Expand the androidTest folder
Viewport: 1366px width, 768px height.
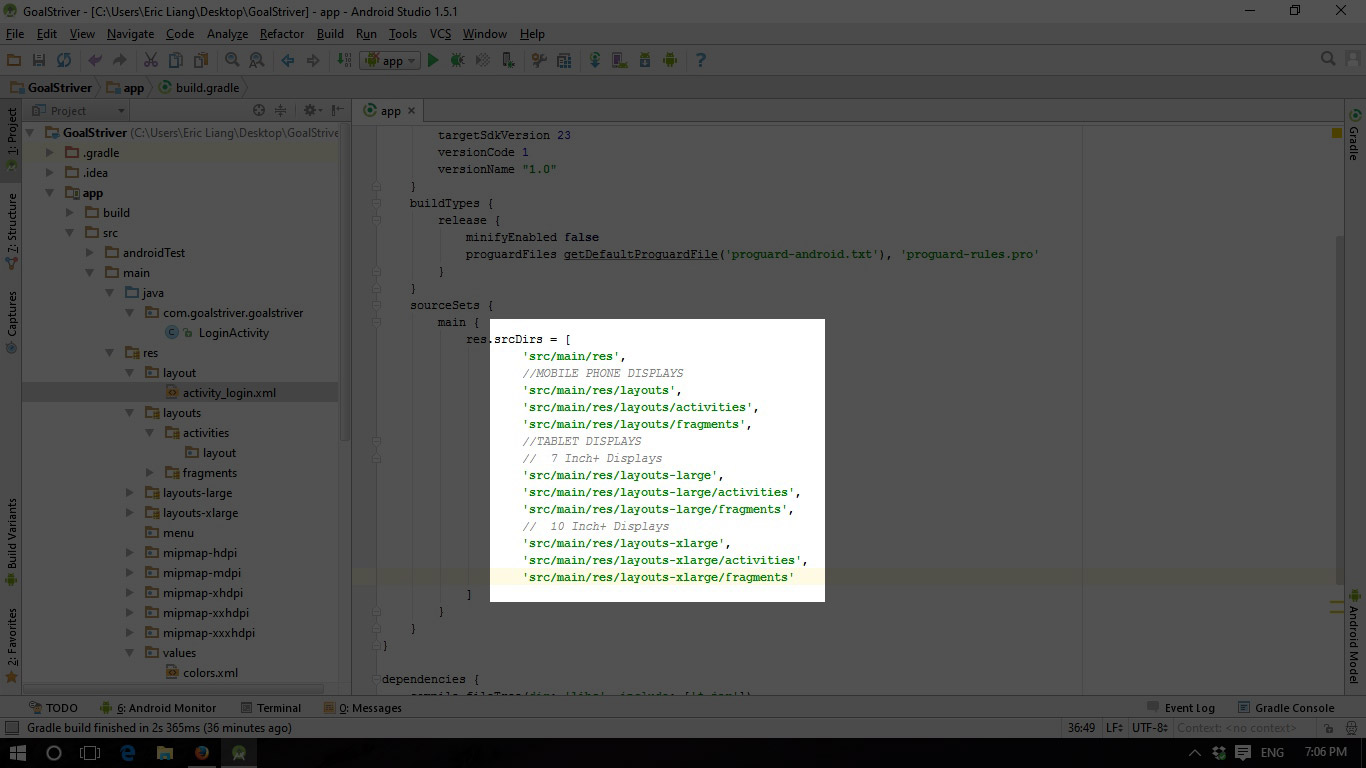pyautogui.click(x=90, y=253)
